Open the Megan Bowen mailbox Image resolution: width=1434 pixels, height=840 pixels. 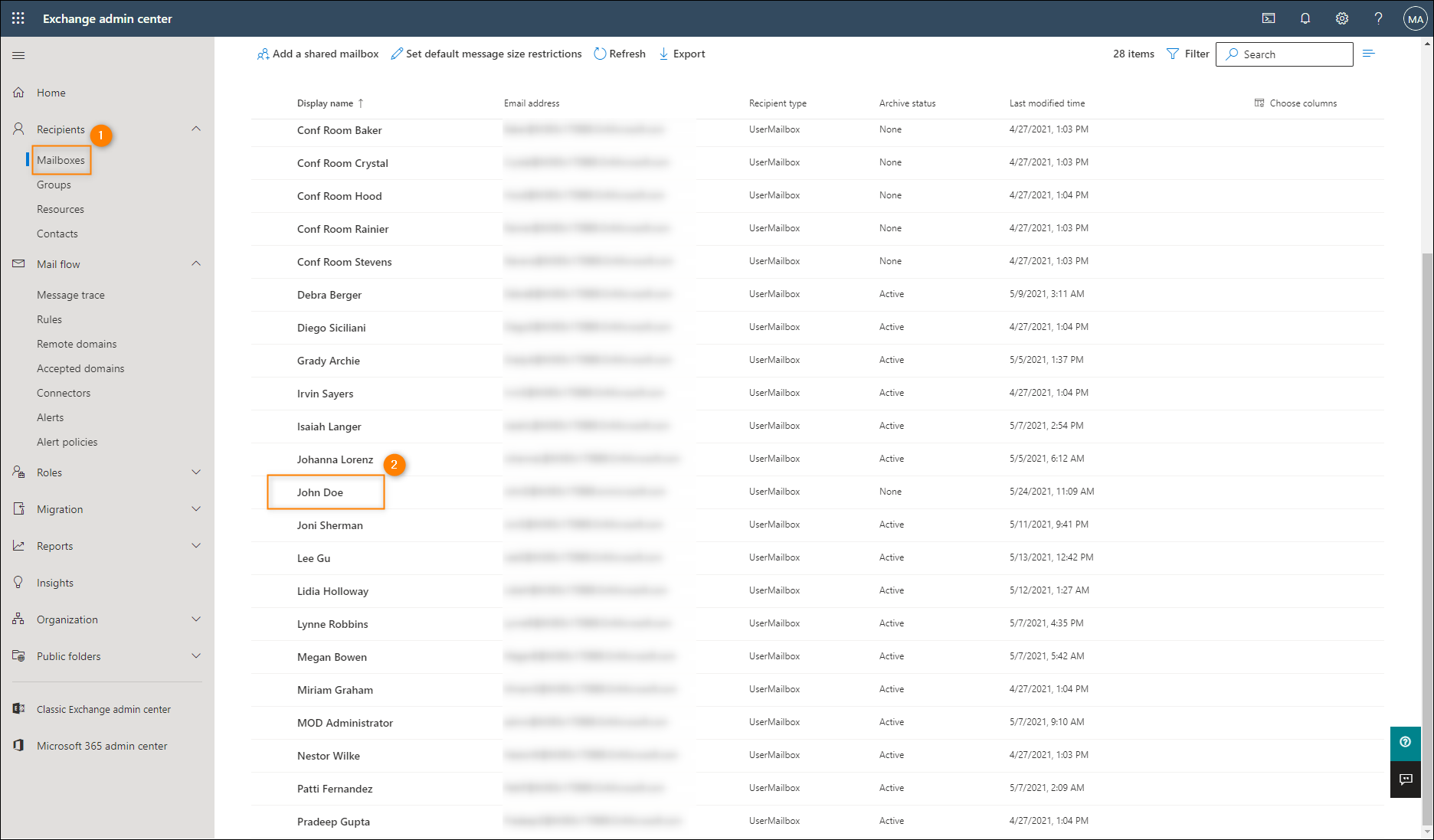(x=332, y=657)
